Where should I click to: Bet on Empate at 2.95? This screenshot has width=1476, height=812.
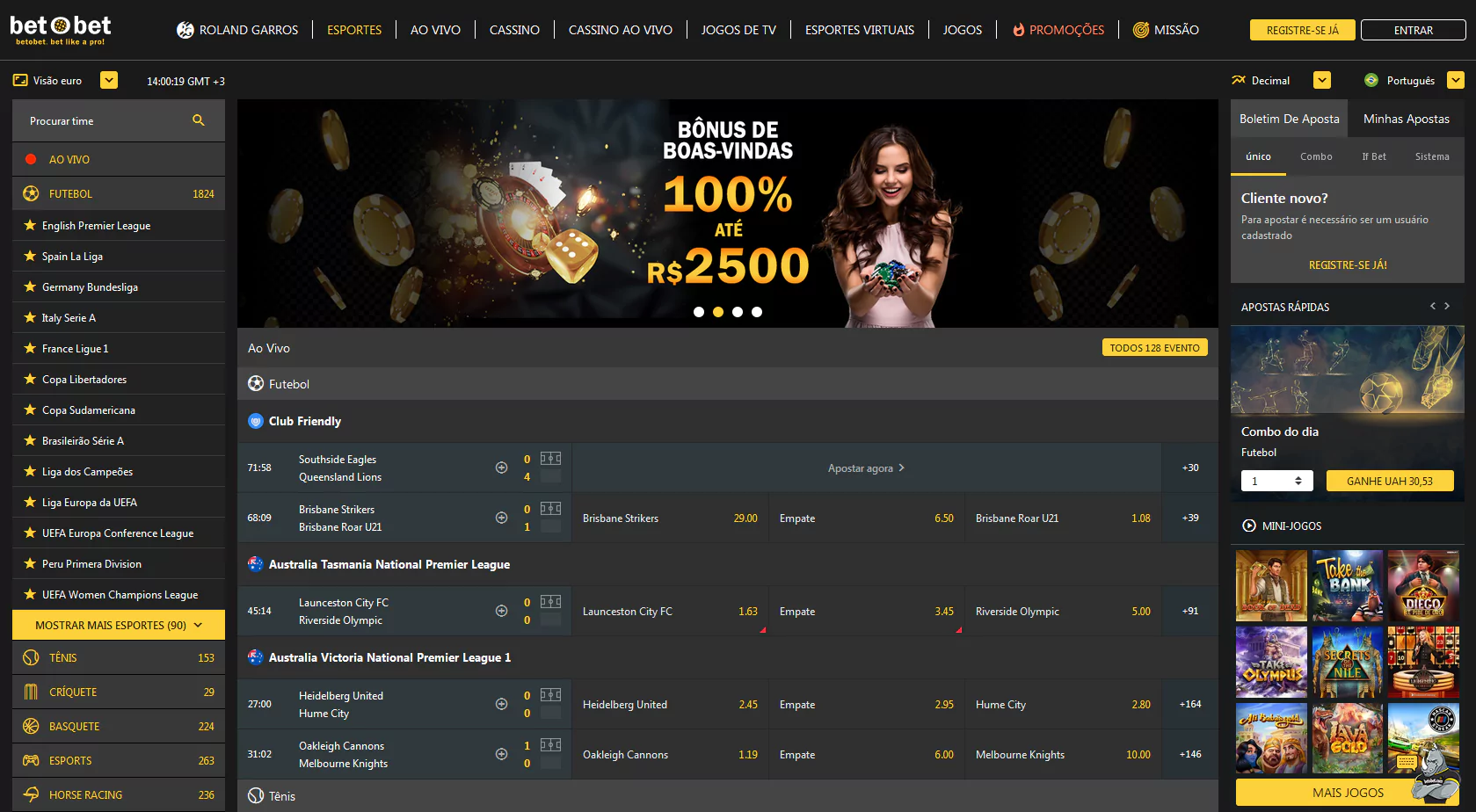click(867, 704)
